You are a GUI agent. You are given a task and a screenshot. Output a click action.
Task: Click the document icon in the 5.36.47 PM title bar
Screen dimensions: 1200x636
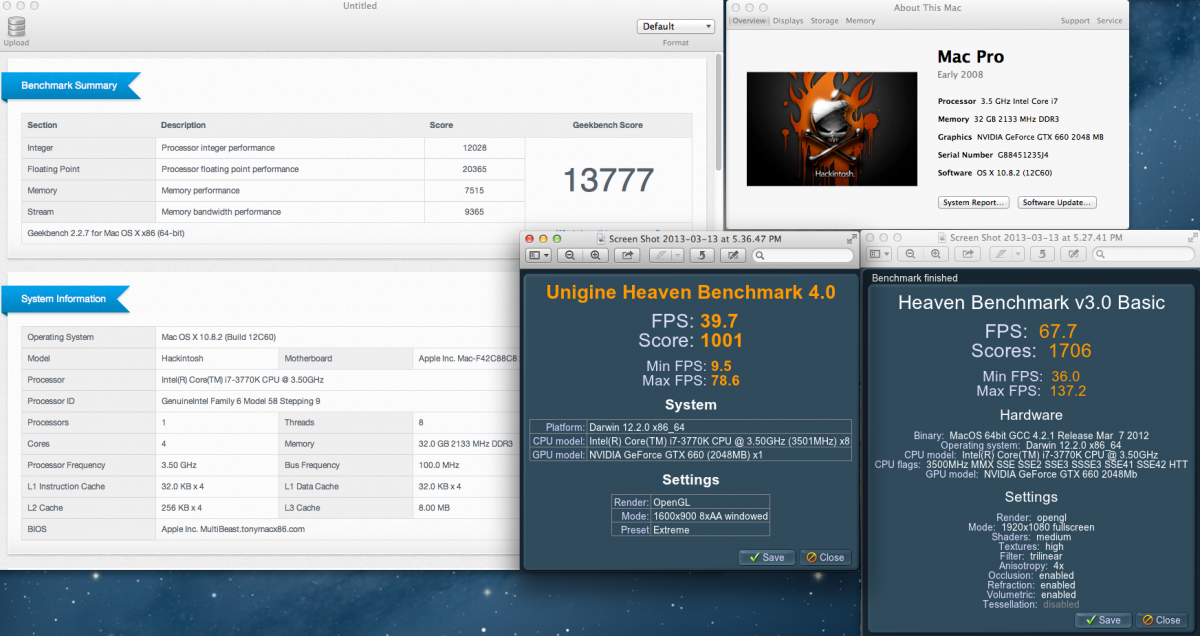pos(600,238)
